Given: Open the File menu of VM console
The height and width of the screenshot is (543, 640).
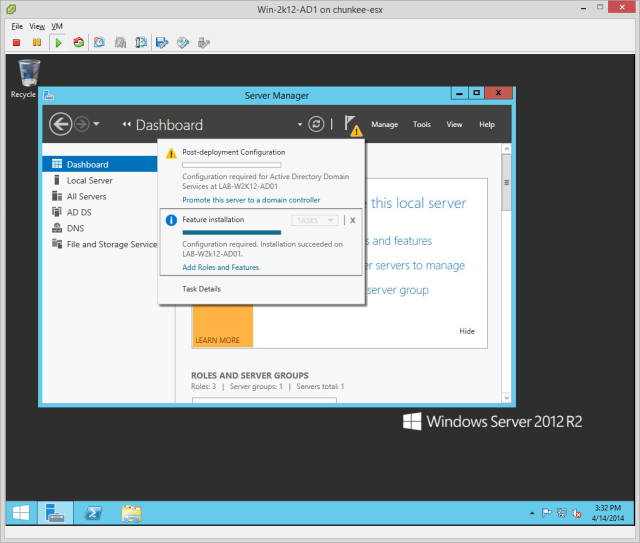Looking at the screenshot, I should (17, 27).
